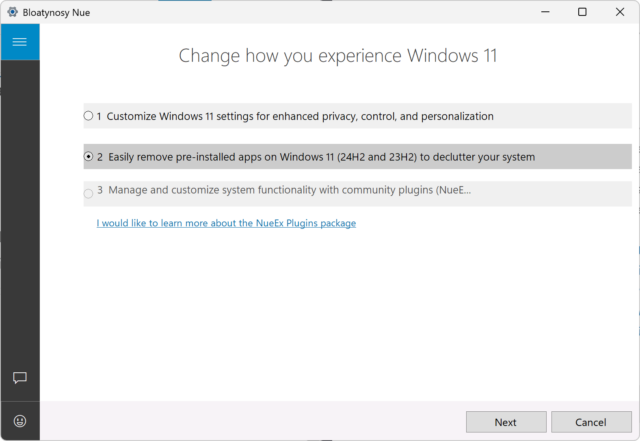
Task: Open the hamburger menu in sidebar
Action: (x=20, y=42)
